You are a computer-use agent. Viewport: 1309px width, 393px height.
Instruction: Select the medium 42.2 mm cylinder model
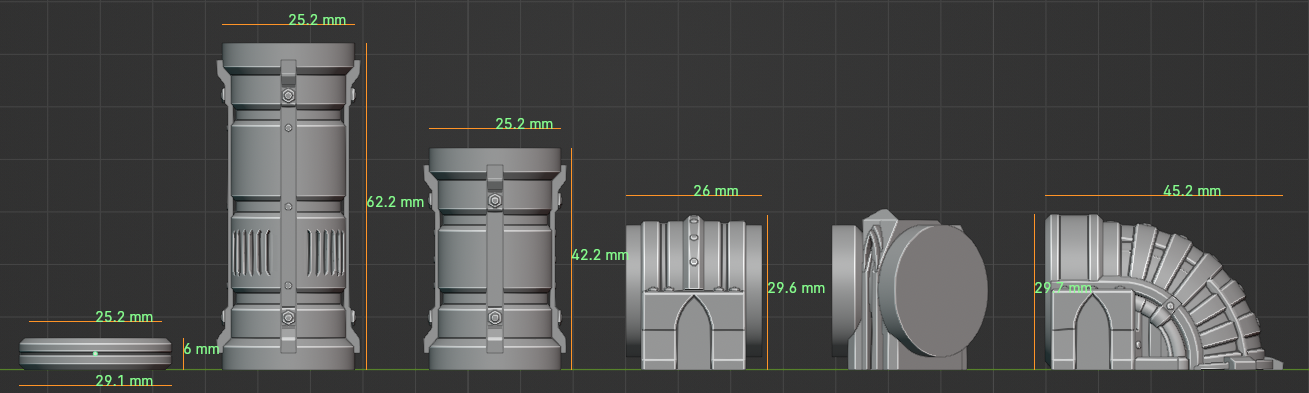coord(494,259)
